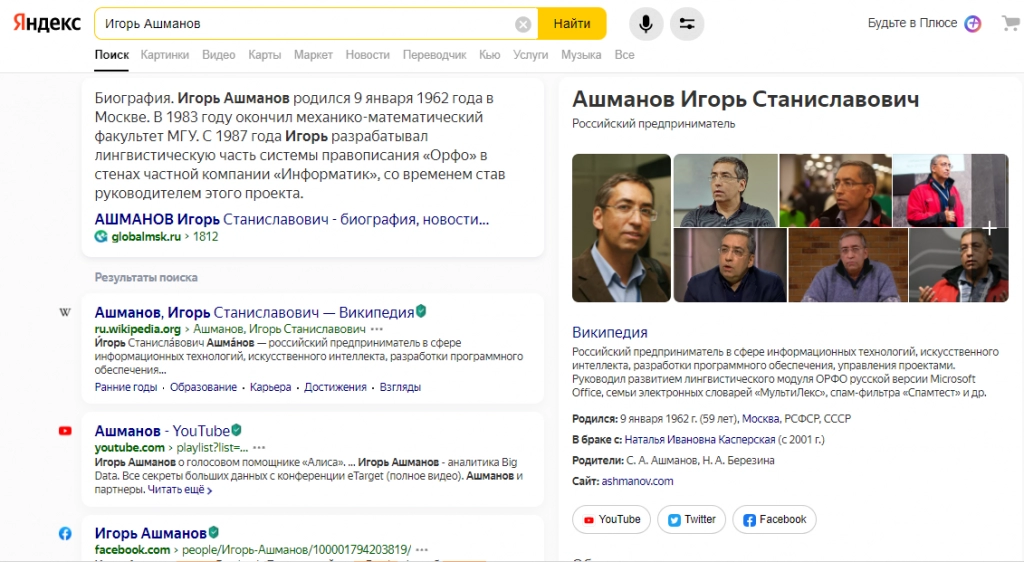This screenshot has width=1024, height=562.
Task: Open the Кью tab
Action: (x=490, y=55)
